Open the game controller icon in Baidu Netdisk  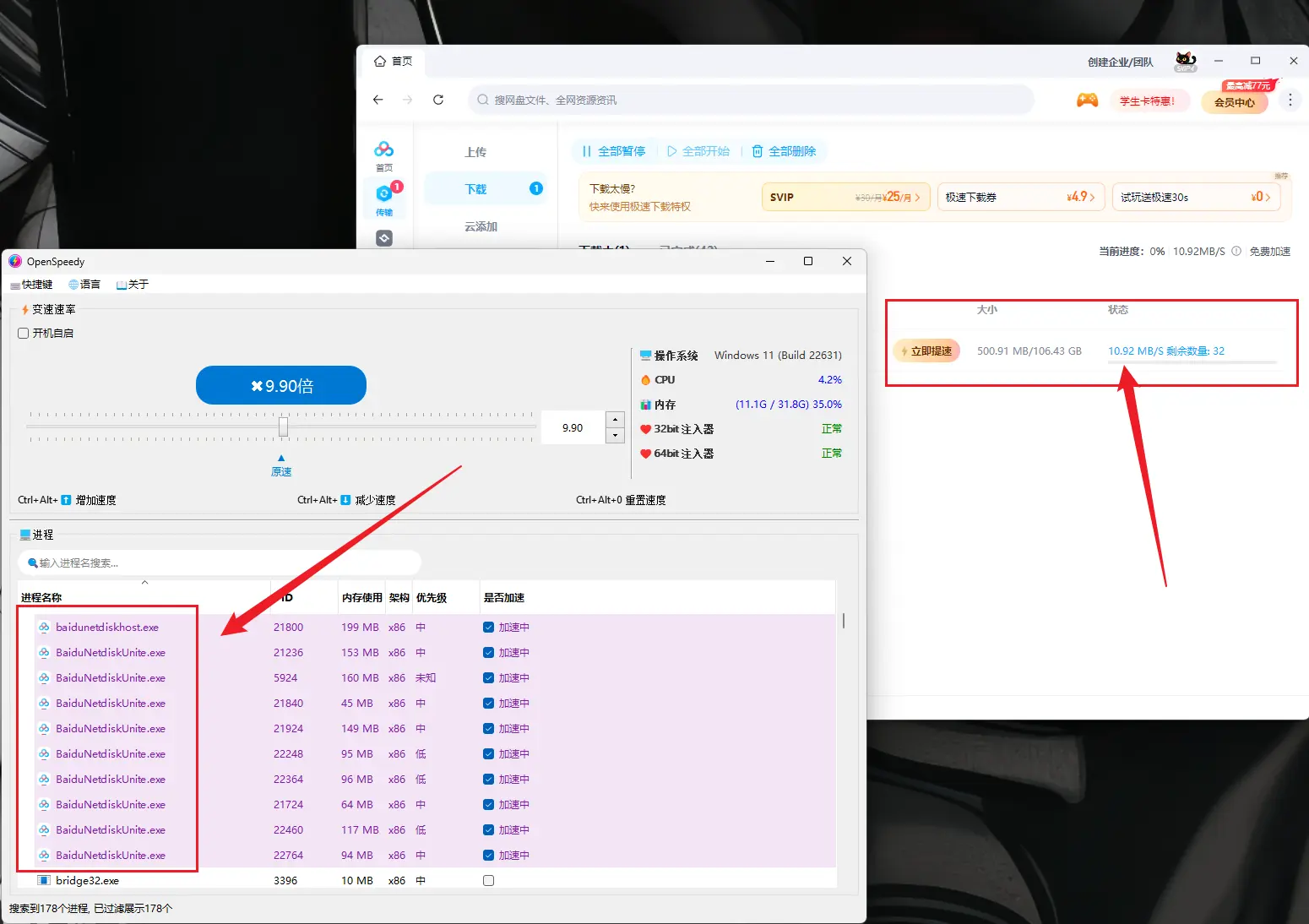click(1087, 101)
